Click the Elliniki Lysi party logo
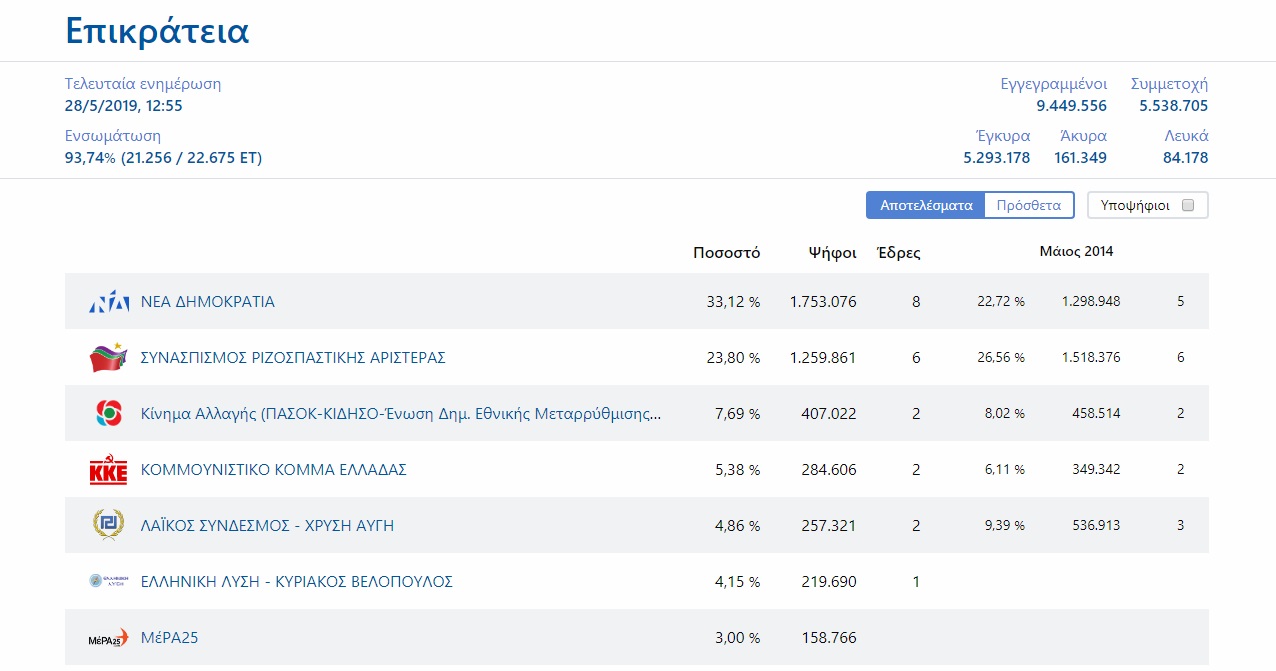 click(109, 581)
